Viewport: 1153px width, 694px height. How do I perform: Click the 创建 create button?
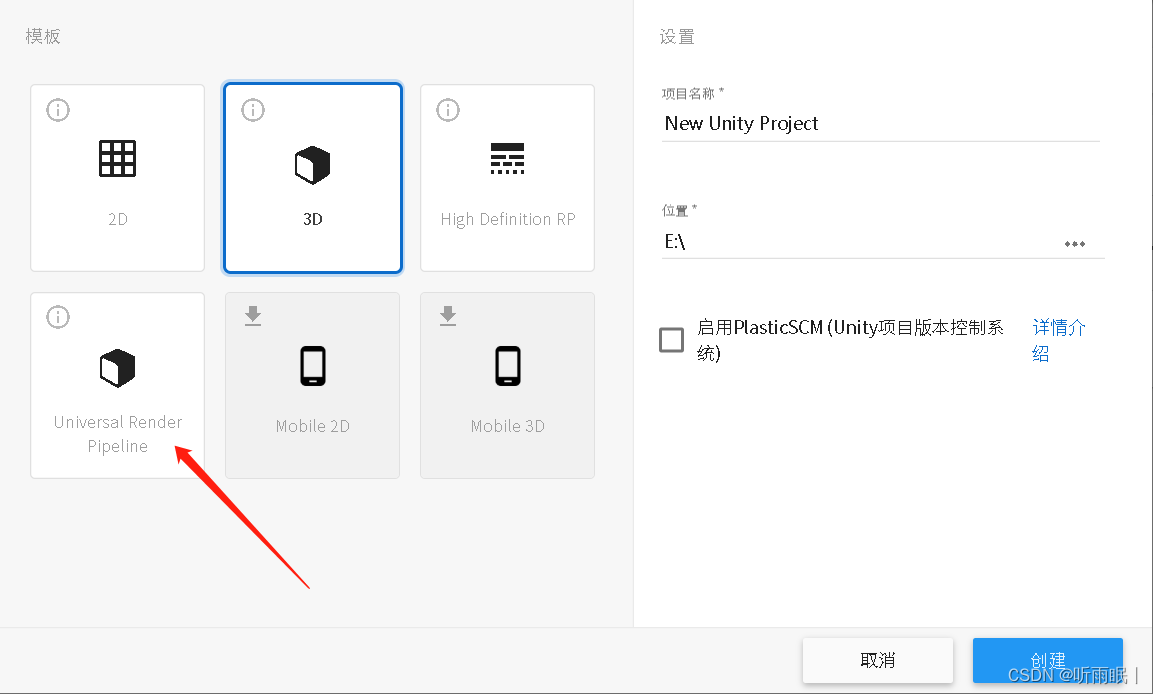tap(1048, 660)
